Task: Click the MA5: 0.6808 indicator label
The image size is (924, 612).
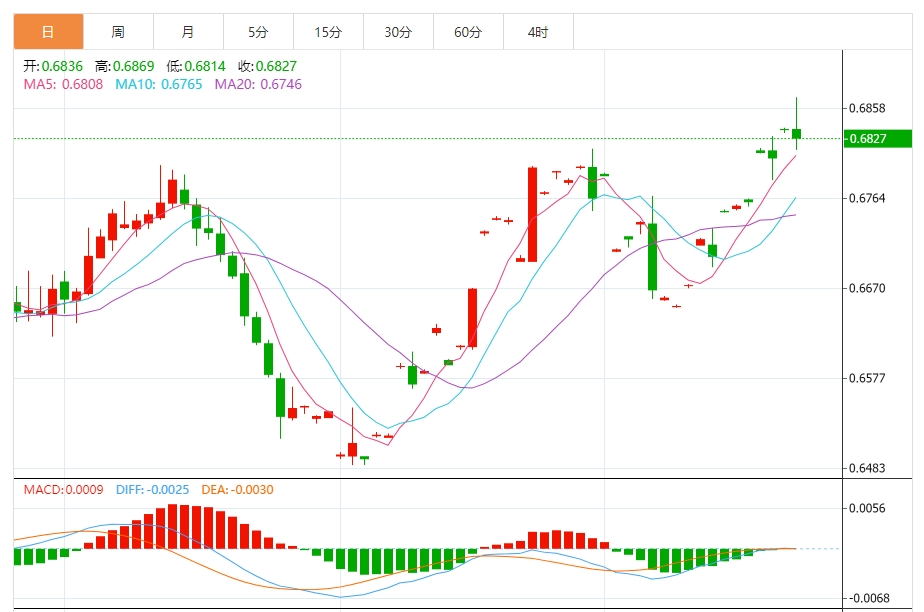Action: [63, 84]
